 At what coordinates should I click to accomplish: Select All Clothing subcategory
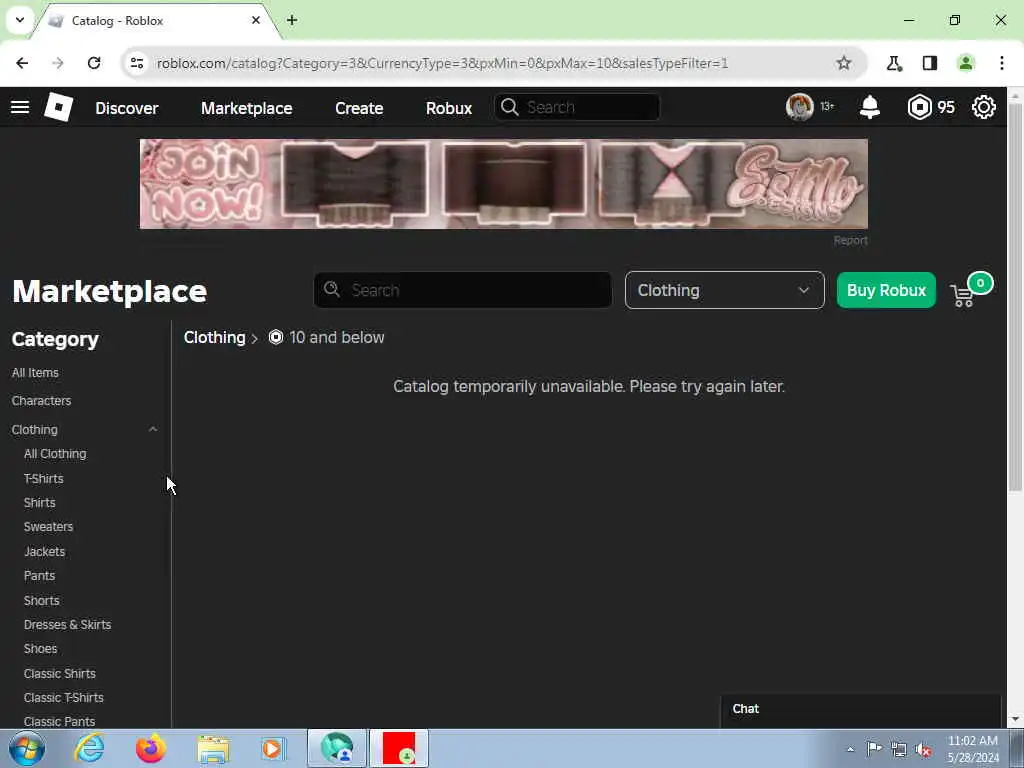[x=55, y=453]
